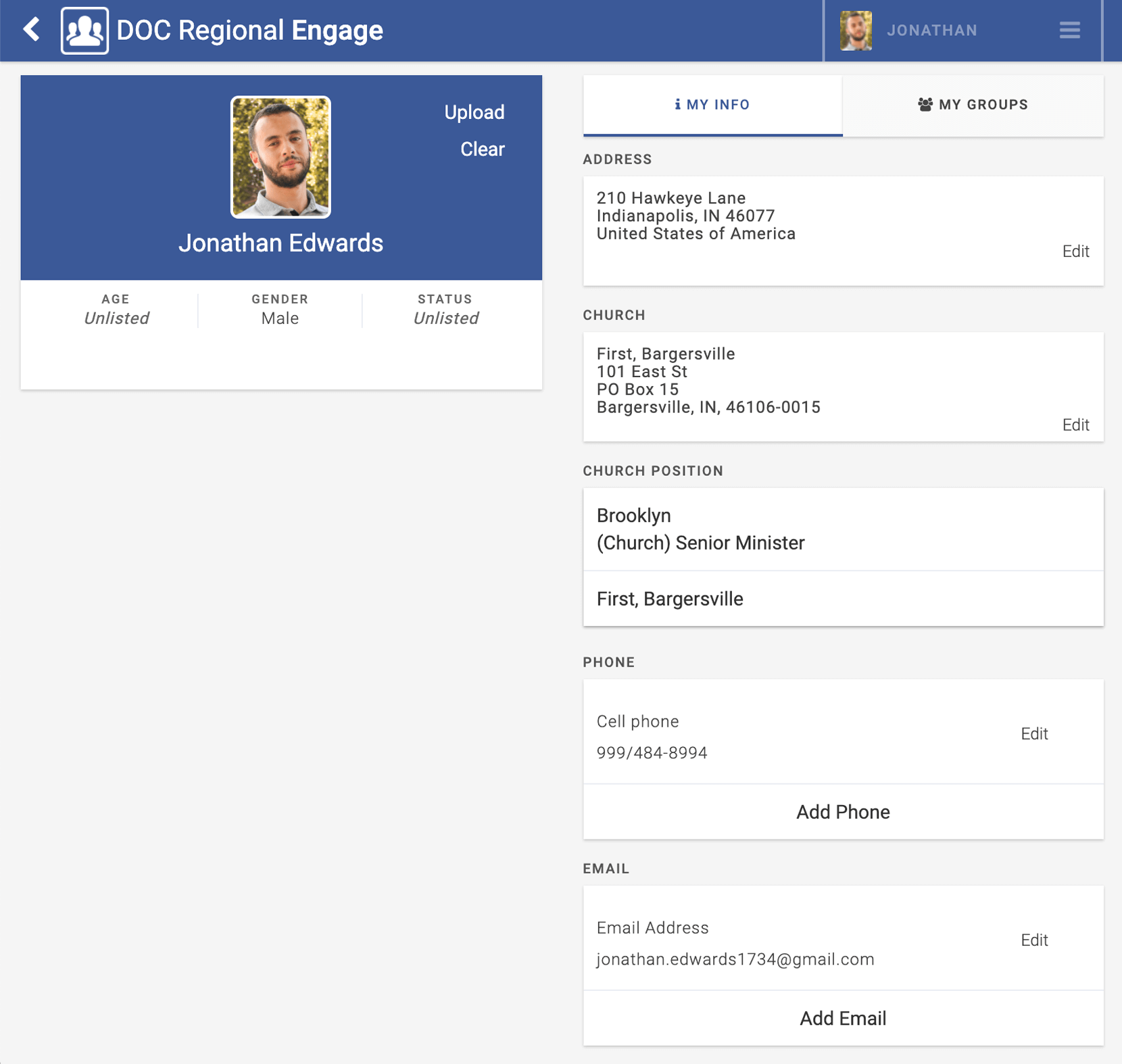
Task: Click Upload to add profile photo
Action: (x=474, y=112)
